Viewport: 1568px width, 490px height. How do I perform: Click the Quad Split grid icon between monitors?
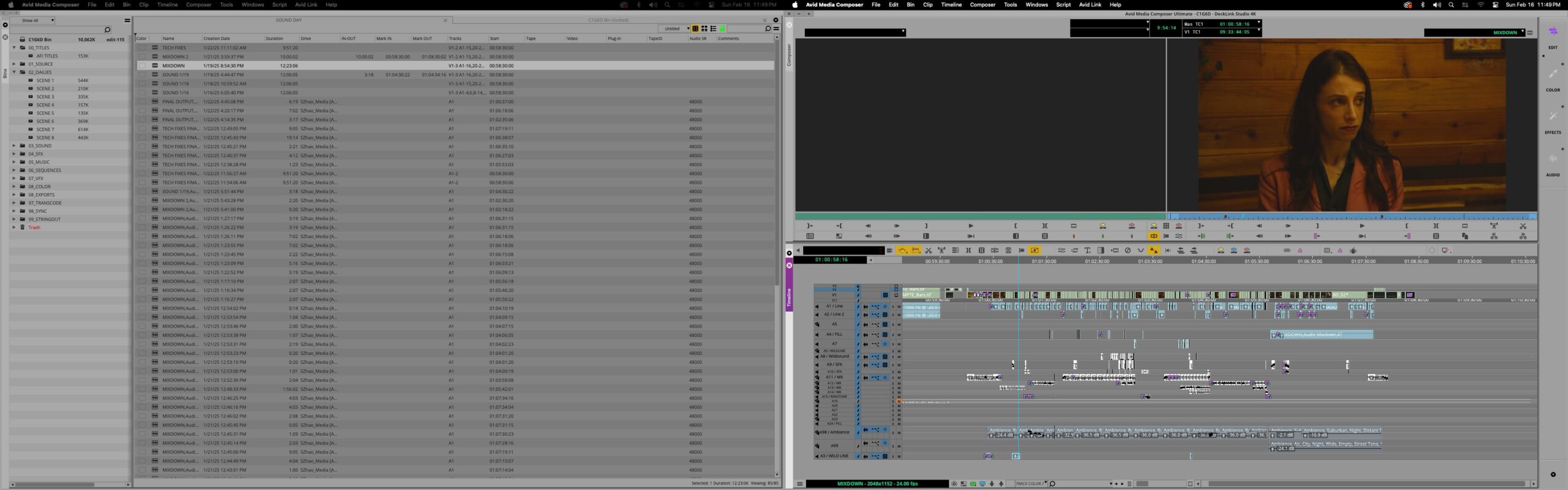[1166, 226]
